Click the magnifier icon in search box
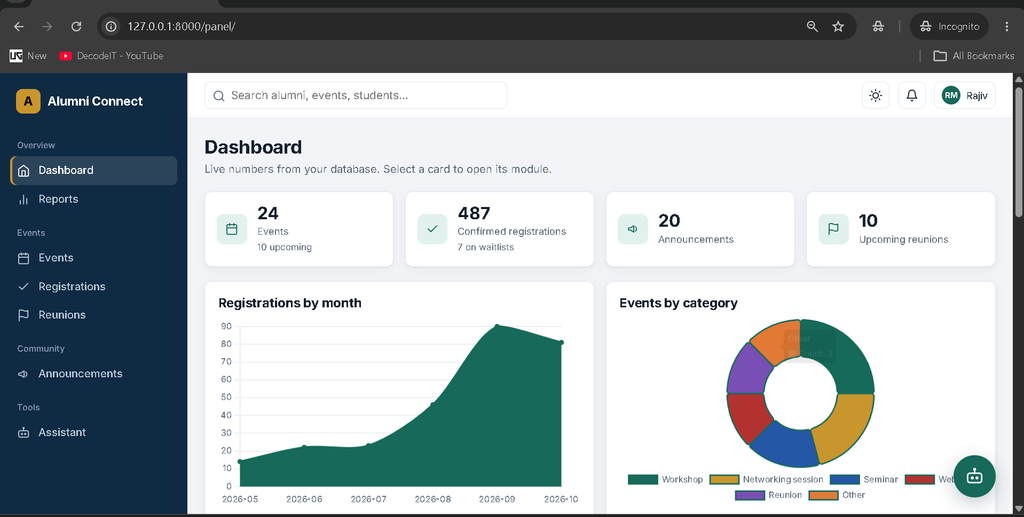Screen dimensions: 1024x517 219,95
